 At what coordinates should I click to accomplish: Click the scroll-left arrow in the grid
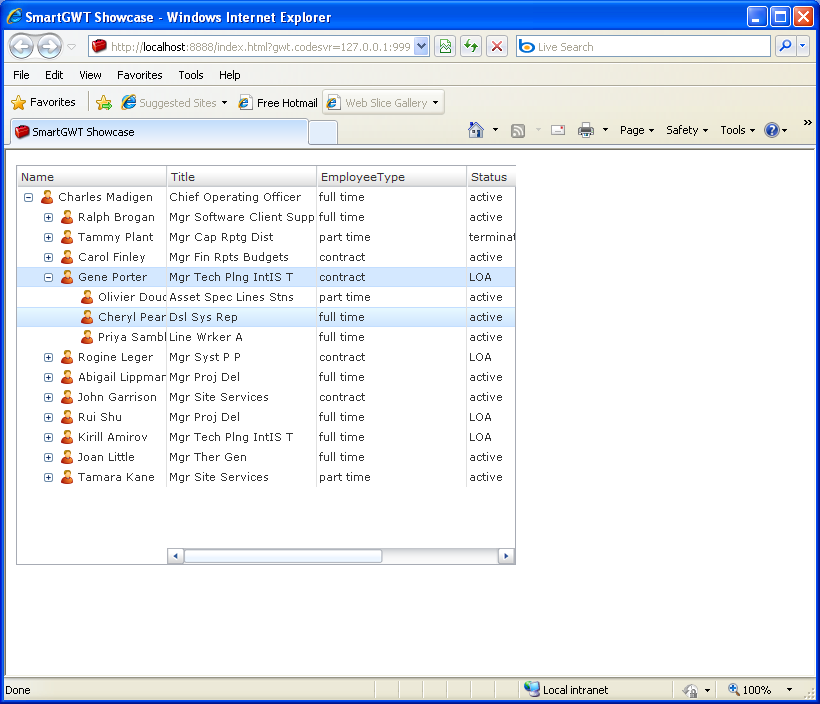click(x=176, y=556)
